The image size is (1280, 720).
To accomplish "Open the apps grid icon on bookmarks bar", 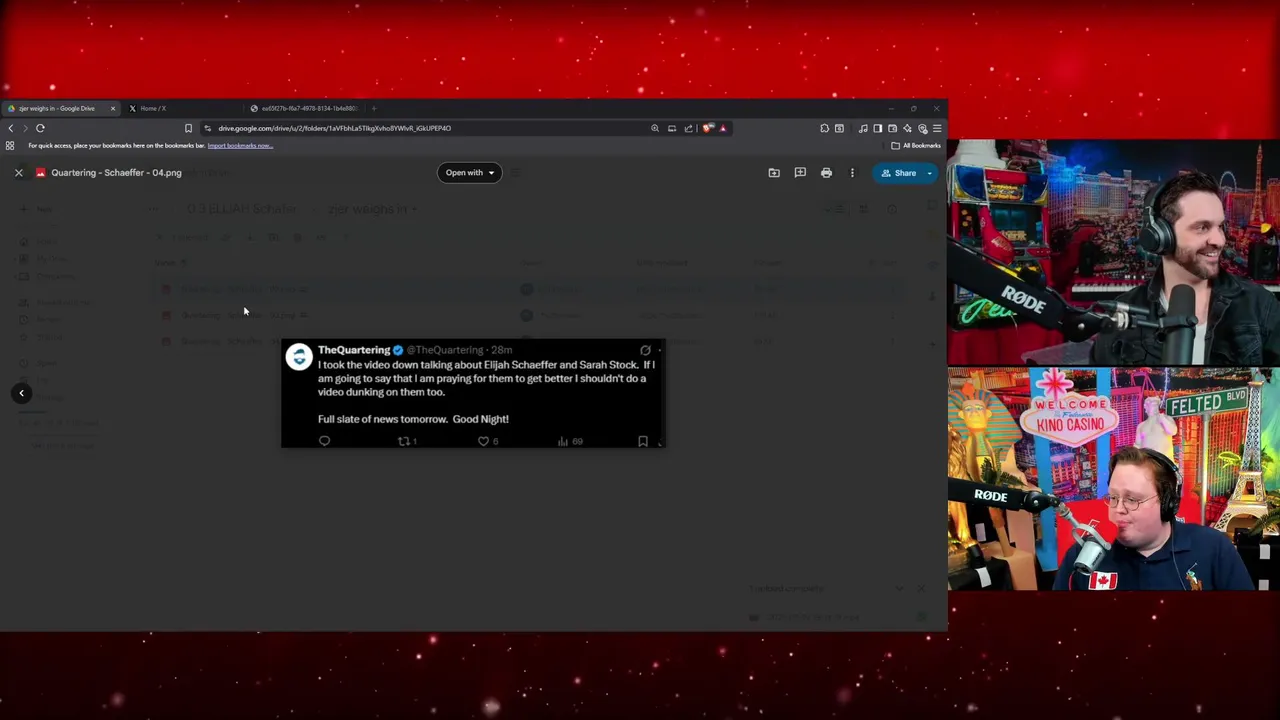I will pos(10,146).
